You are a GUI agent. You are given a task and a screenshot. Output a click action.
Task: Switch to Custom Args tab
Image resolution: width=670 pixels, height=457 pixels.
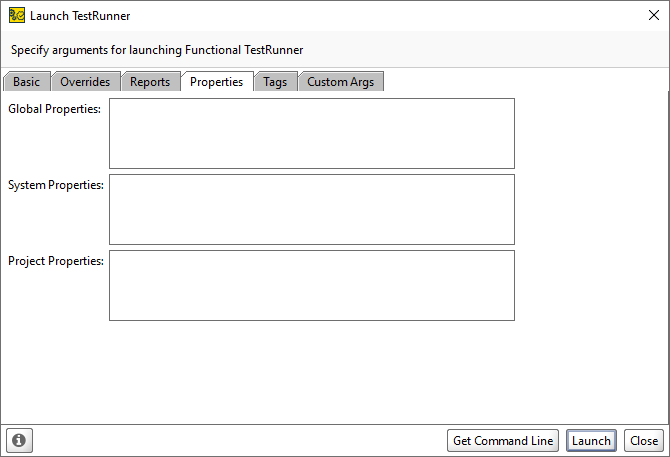pyautogui.click(x=341, y=82)
